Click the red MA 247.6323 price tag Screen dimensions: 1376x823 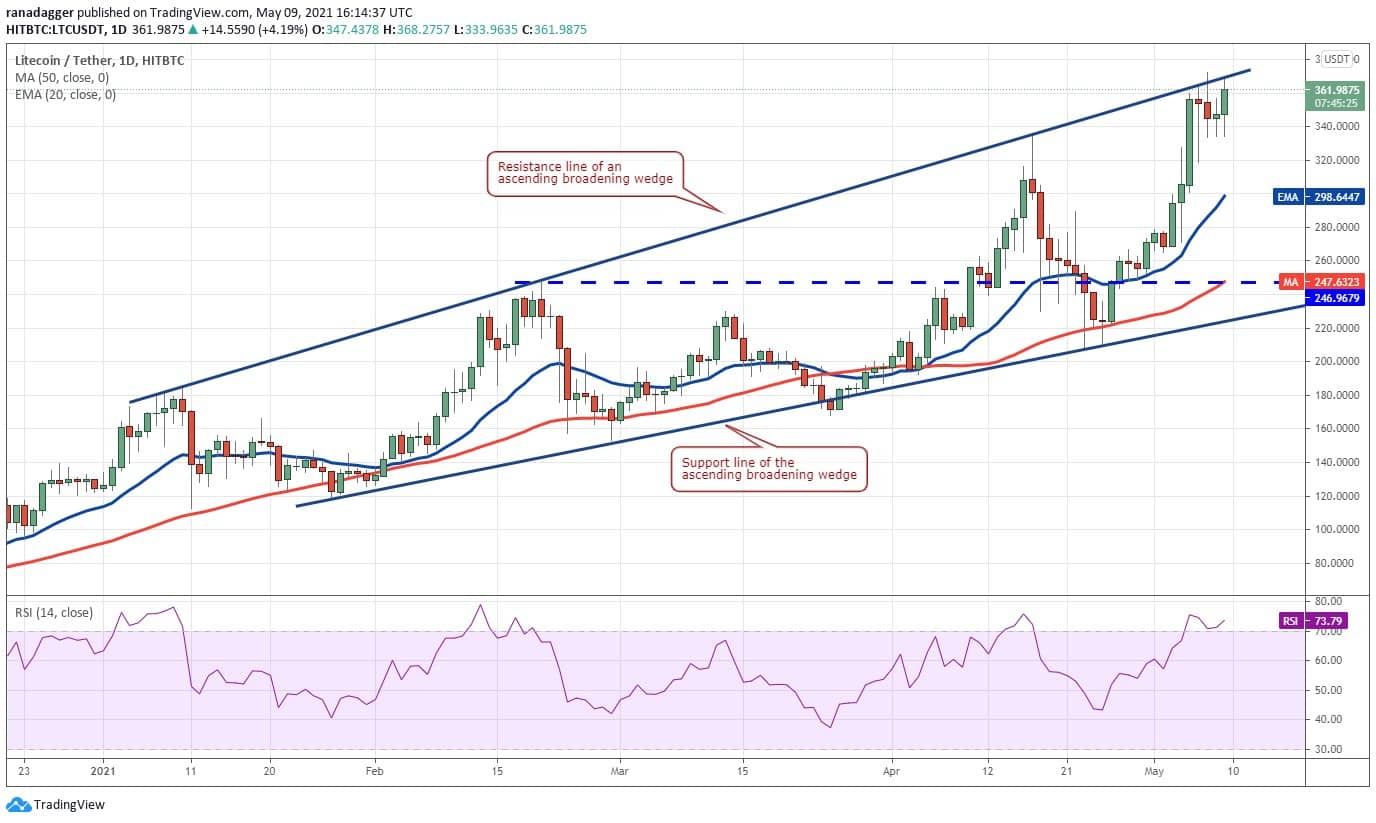tap(1320, 283)
